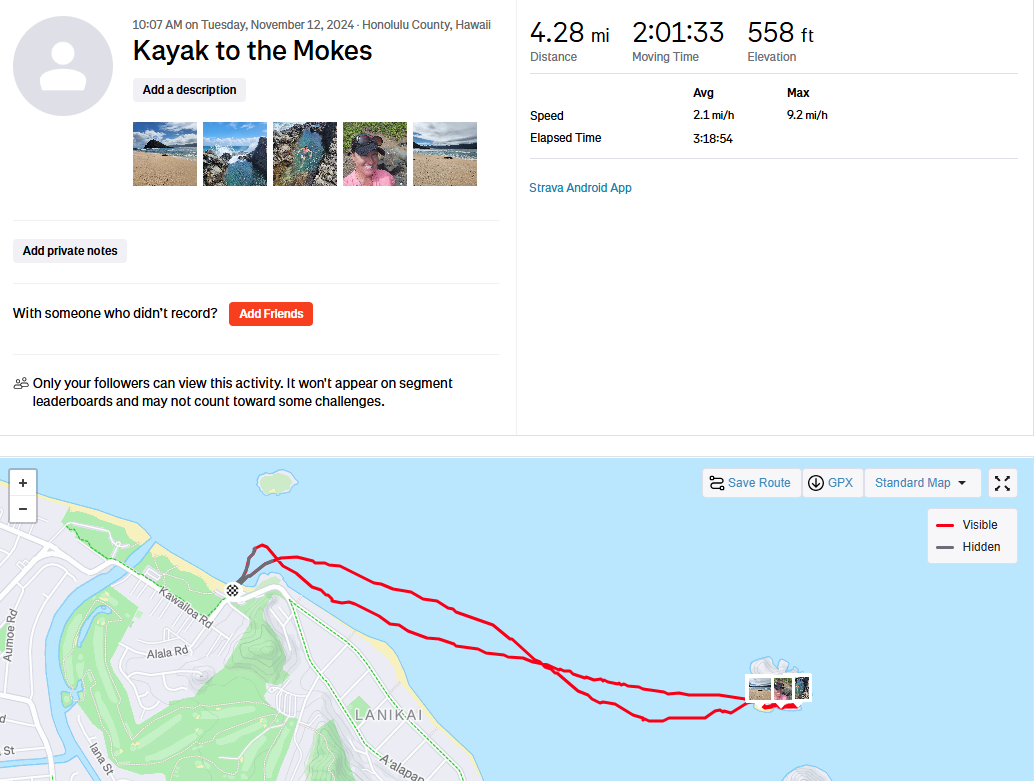Open the Standard Map dropdown

pos(921,483)
